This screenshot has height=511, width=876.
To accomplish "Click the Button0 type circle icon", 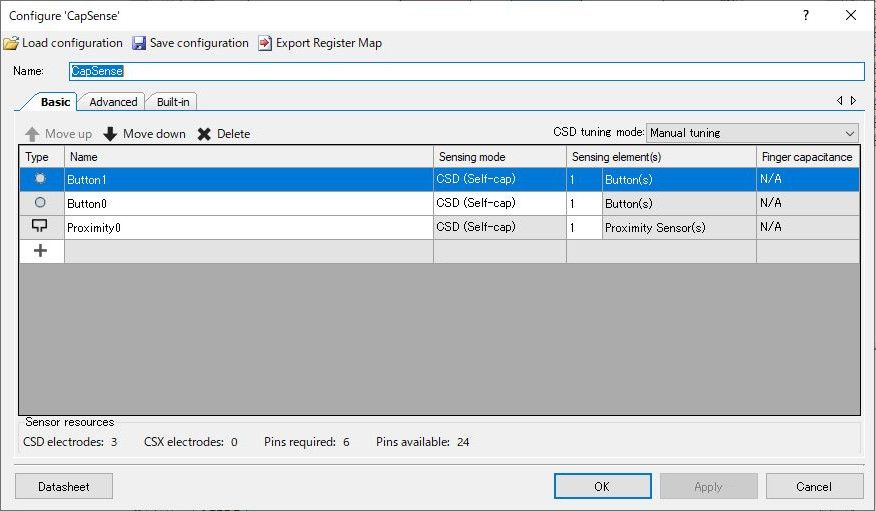I will tap(40, 202).
